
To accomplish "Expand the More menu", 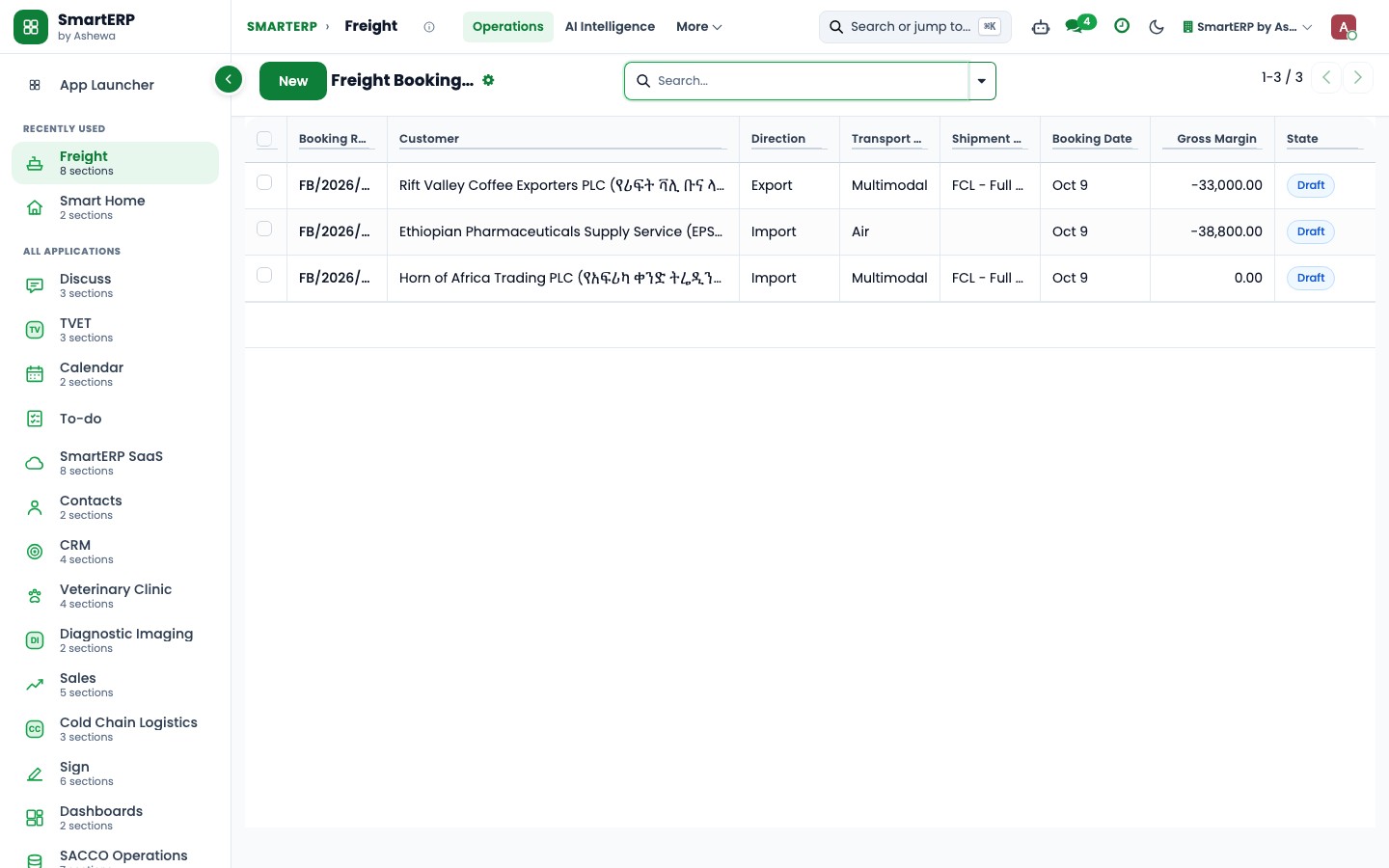I will click(699, 27).
